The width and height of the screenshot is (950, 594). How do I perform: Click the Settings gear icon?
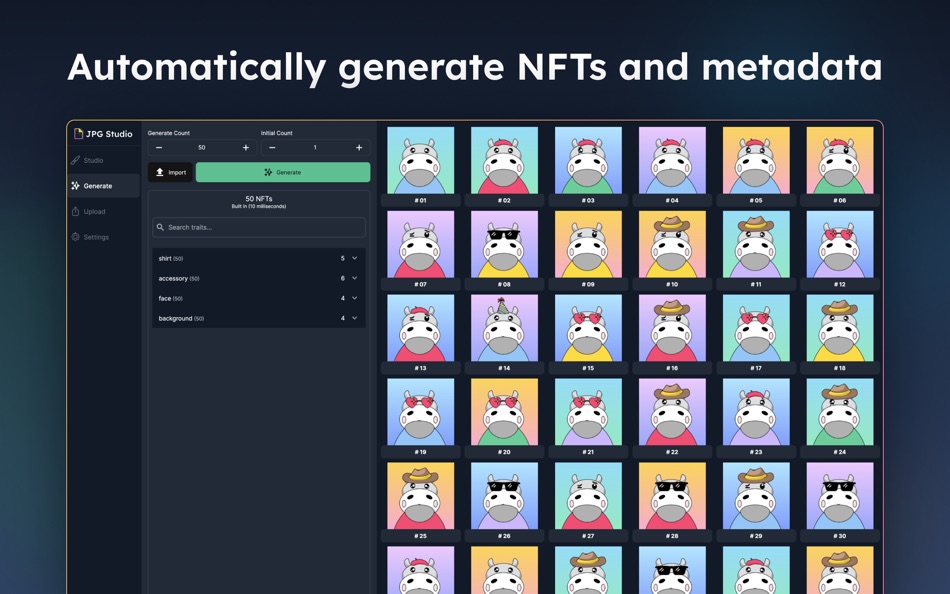[x=75, y=237]
